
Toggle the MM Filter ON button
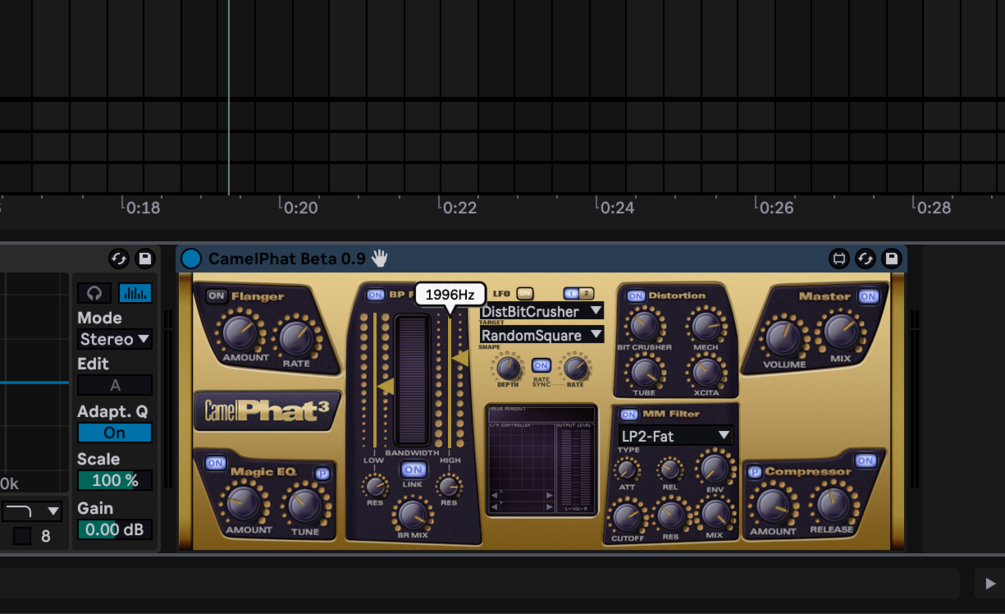point(629,414)
